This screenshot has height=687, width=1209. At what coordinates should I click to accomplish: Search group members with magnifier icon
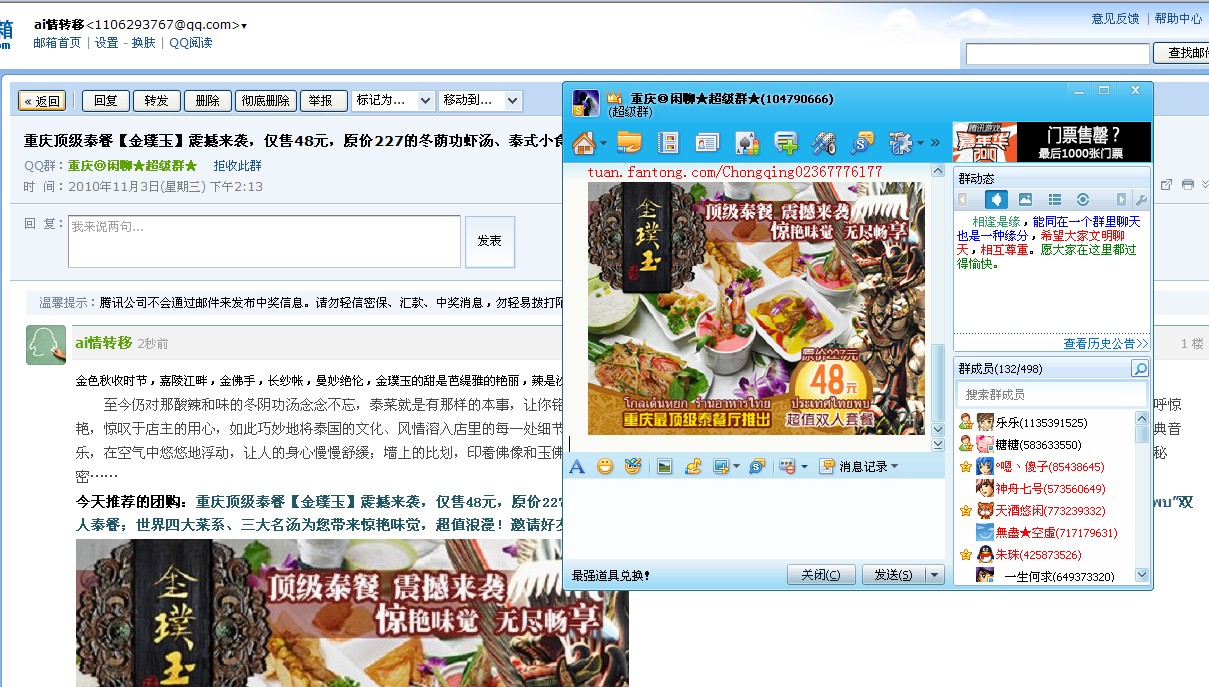1140,369
